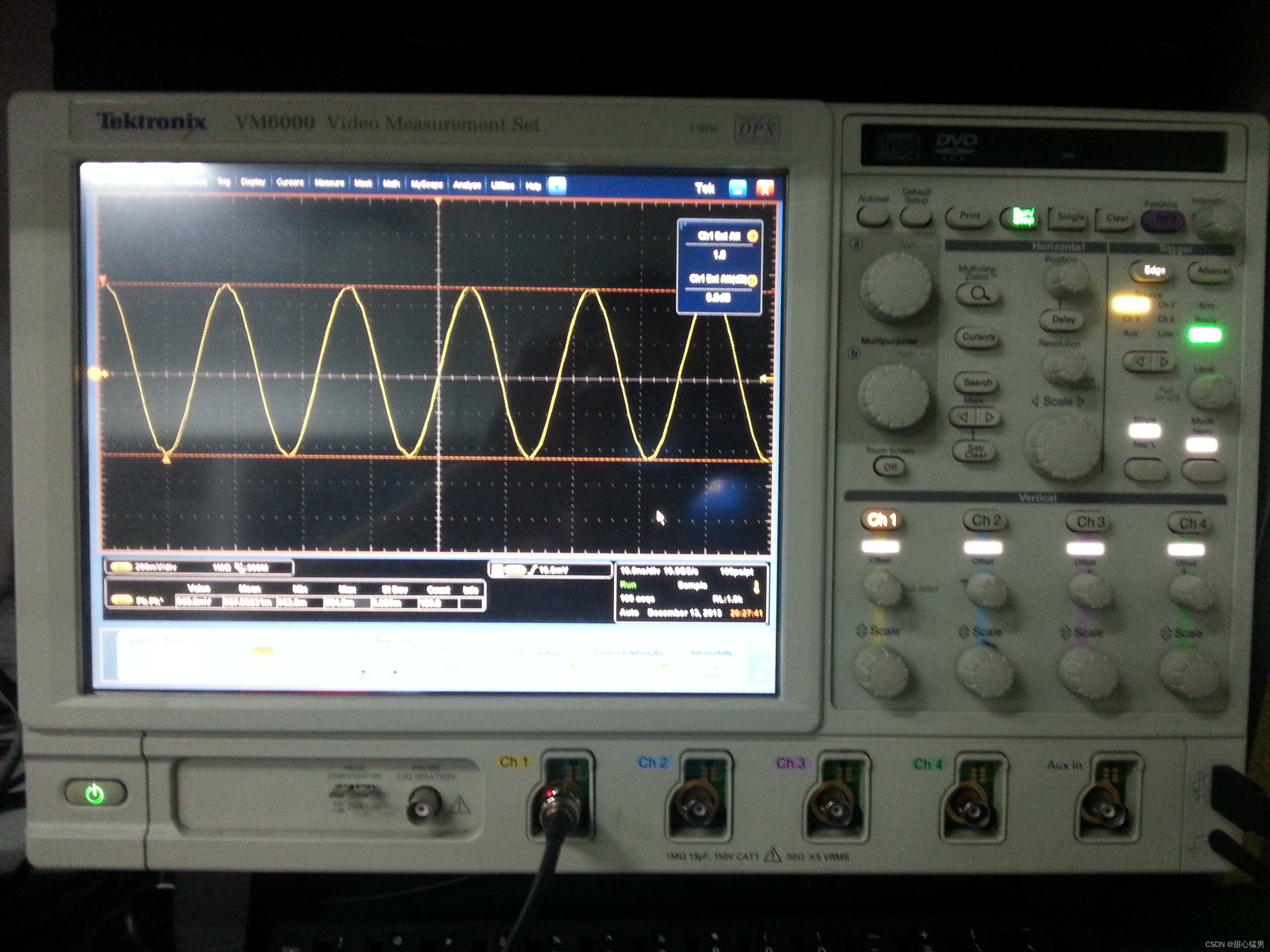Viewport: 1270px width, 952px height.
Task: Click the Sample acquisition mode readout
Action: coord(692,585)
